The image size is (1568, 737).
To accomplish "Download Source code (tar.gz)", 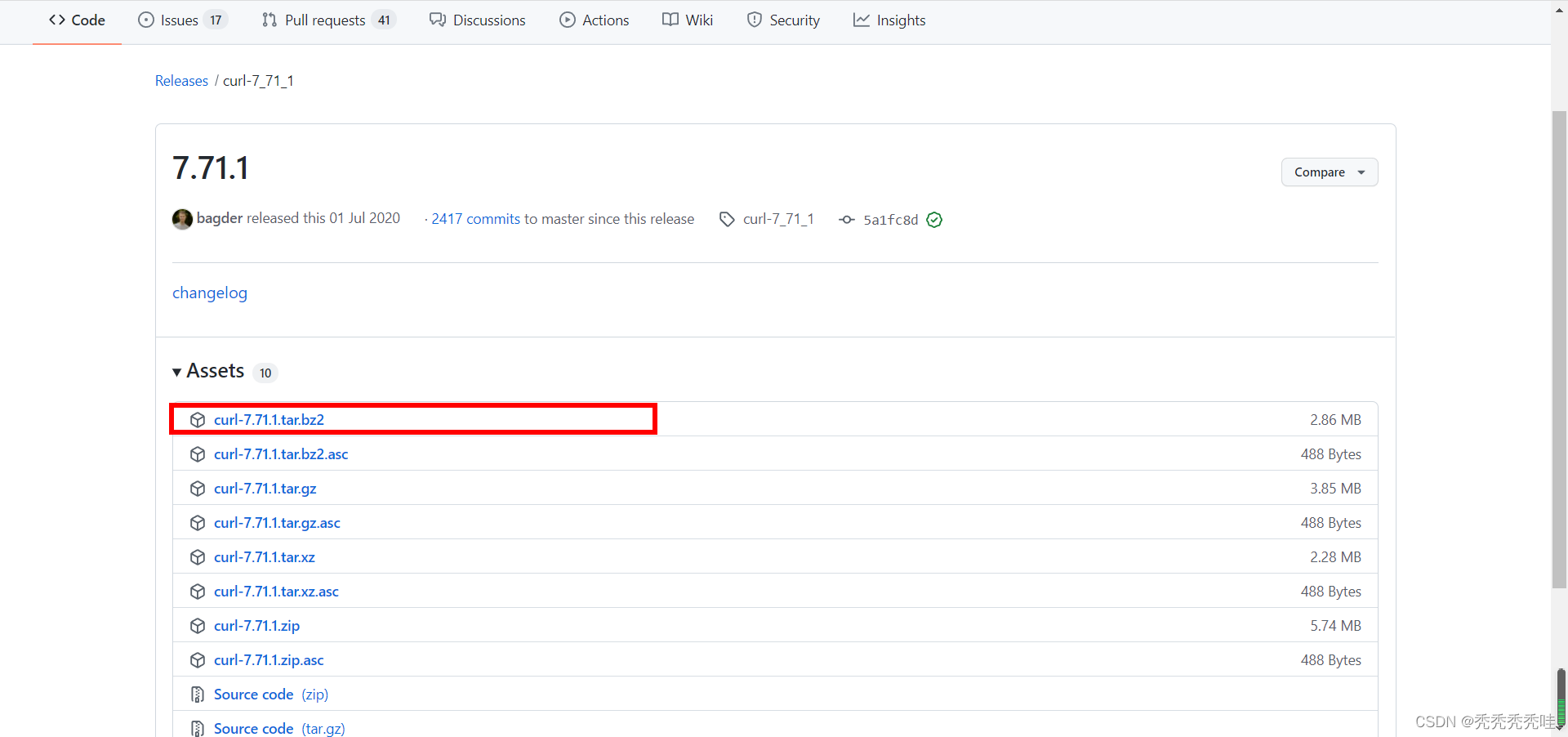I will click(x=279, y=729).
